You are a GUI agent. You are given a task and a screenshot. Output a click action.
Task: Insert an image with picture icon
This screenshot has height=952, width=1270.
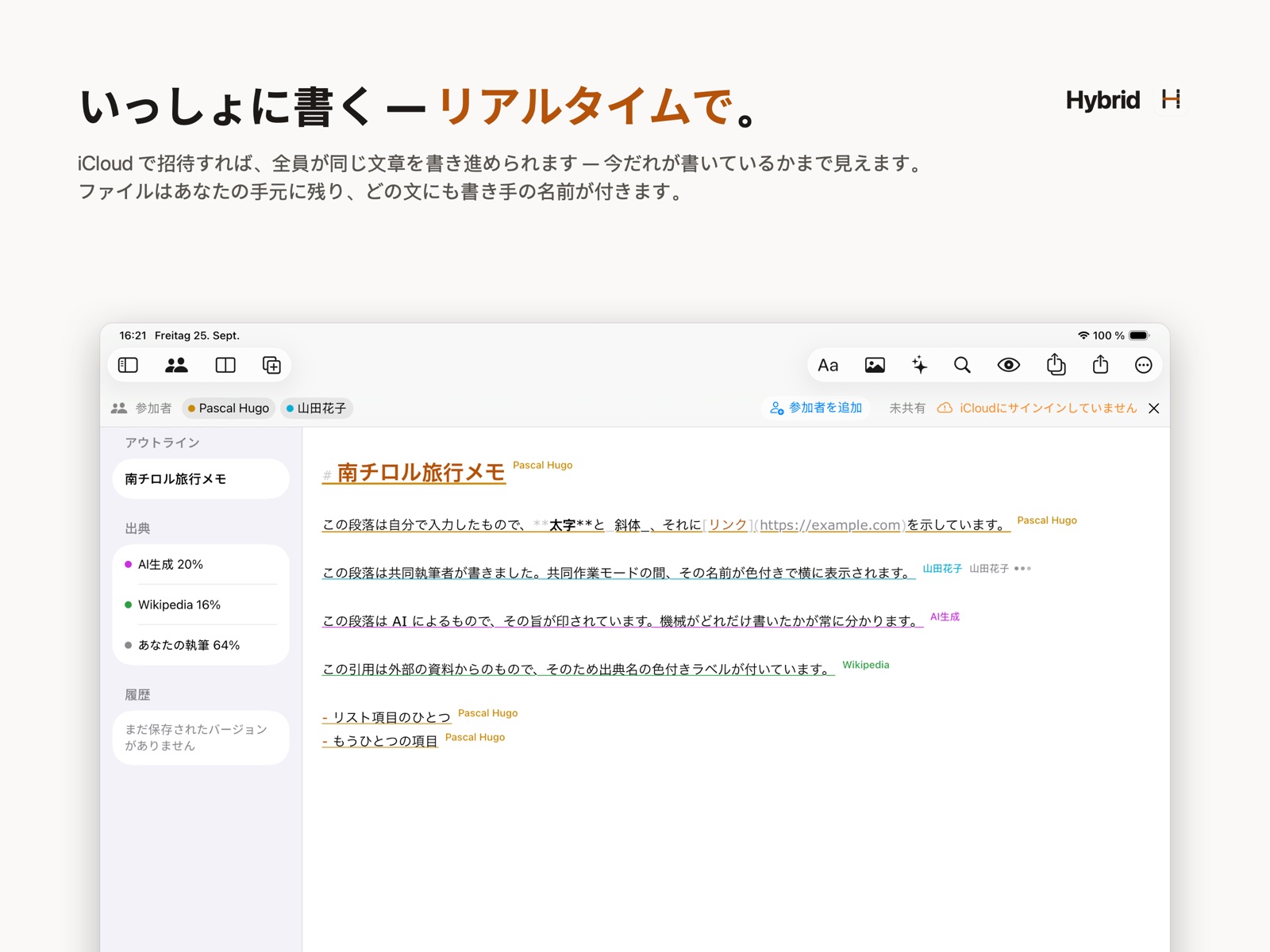point(875,365)
